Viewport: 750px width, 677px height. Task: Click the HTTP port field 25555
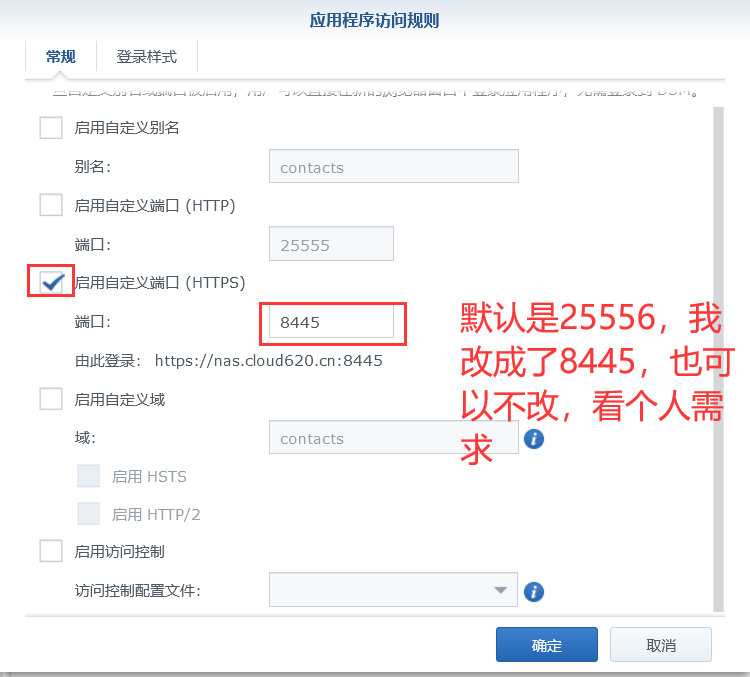(331, 244)
